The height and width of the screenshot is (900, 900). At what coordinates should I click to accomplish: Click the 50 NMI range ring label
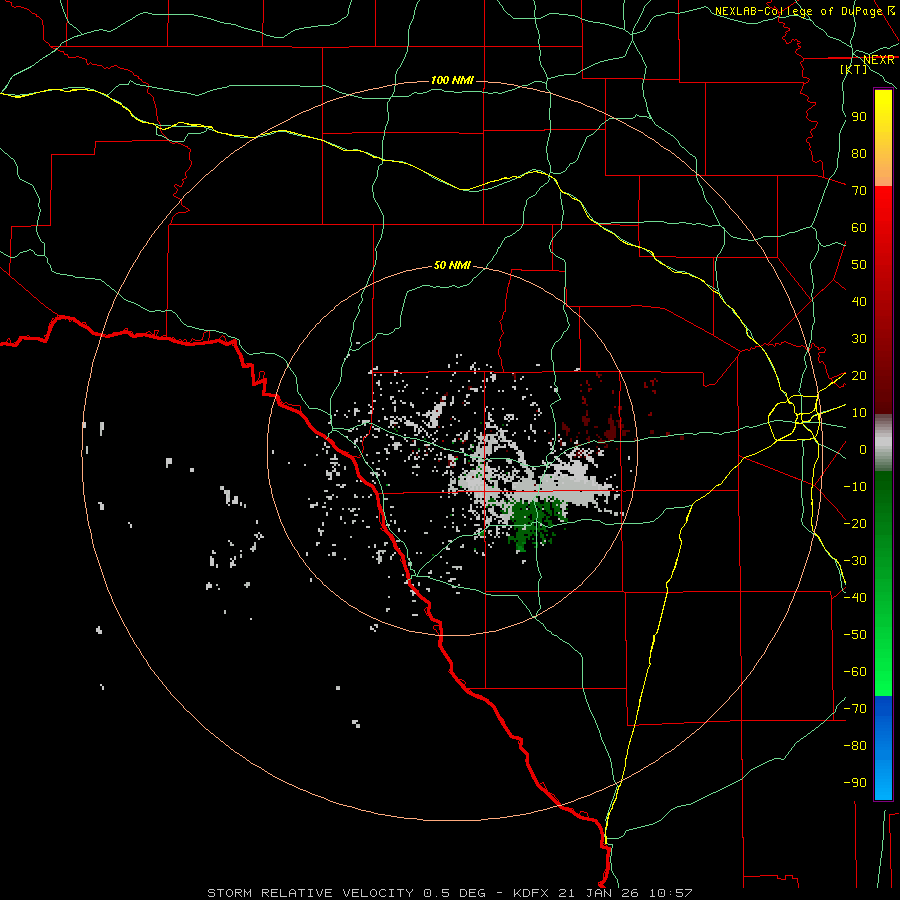point(452,265)
